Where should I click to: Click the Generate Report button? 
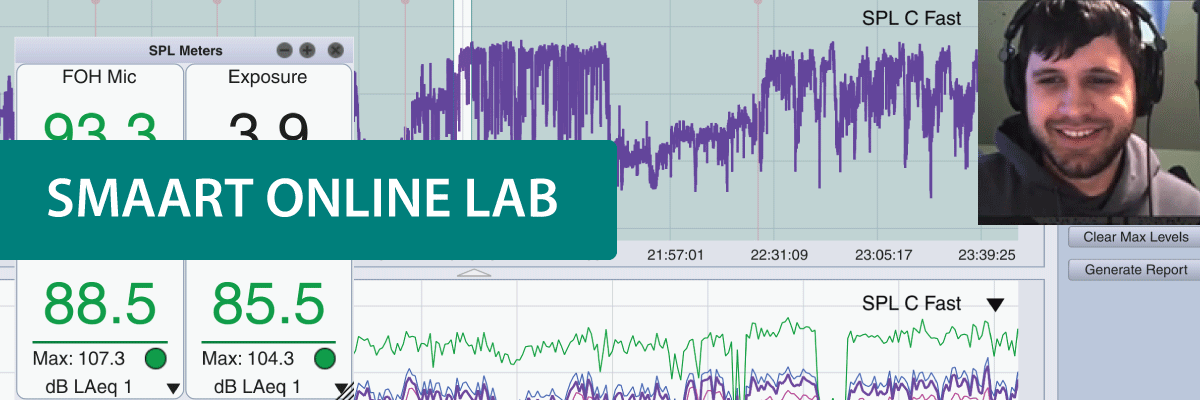(1135, 269)
